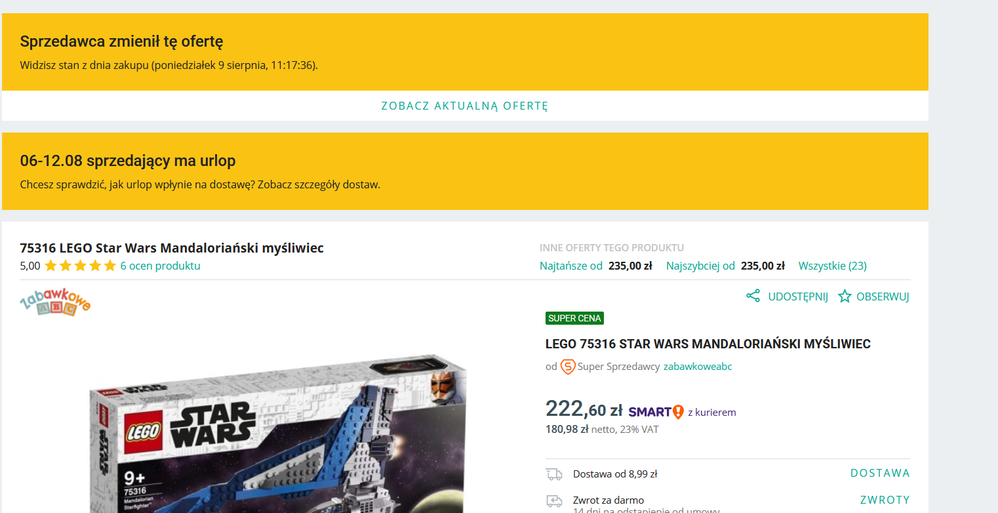
Task: Open the 6 ocen produktu reviews link
Action: tap(160, 266)
